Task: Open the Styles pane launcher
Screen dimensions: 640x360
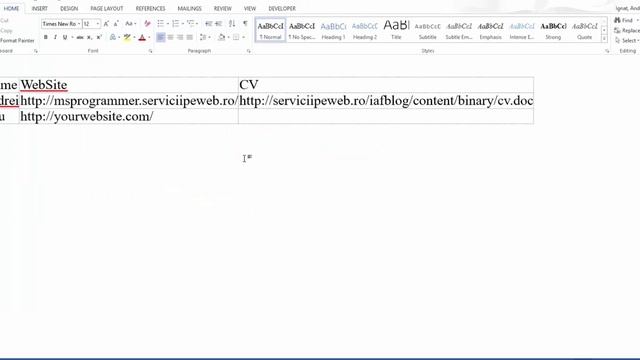Action: click(x=607, y=51)
